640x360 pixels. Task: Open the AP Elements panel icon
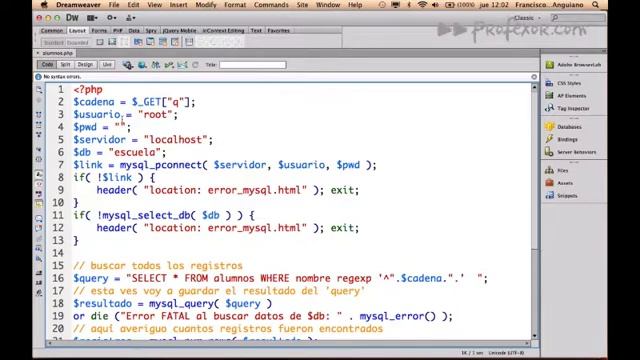tap(549, 96)
